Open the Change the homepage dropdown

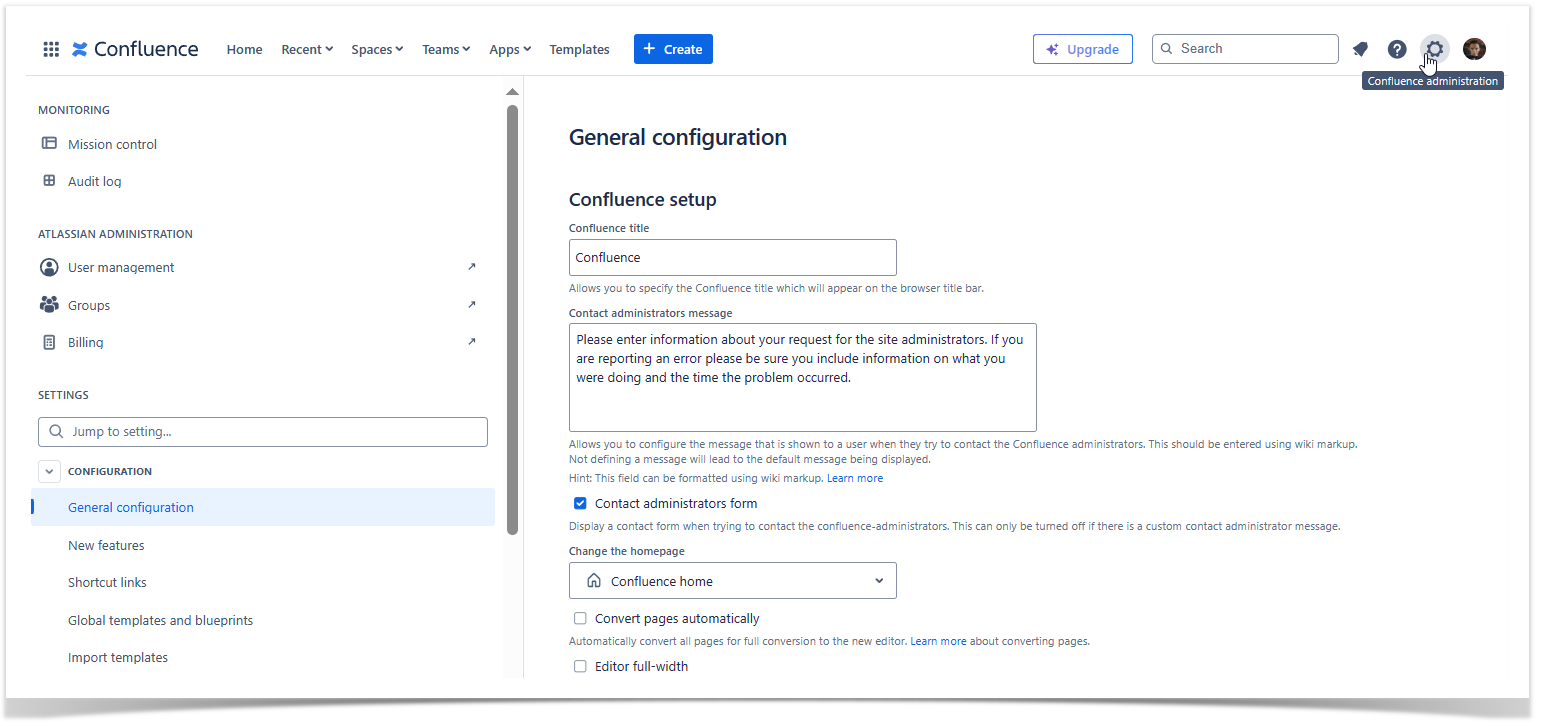(732, 581)
